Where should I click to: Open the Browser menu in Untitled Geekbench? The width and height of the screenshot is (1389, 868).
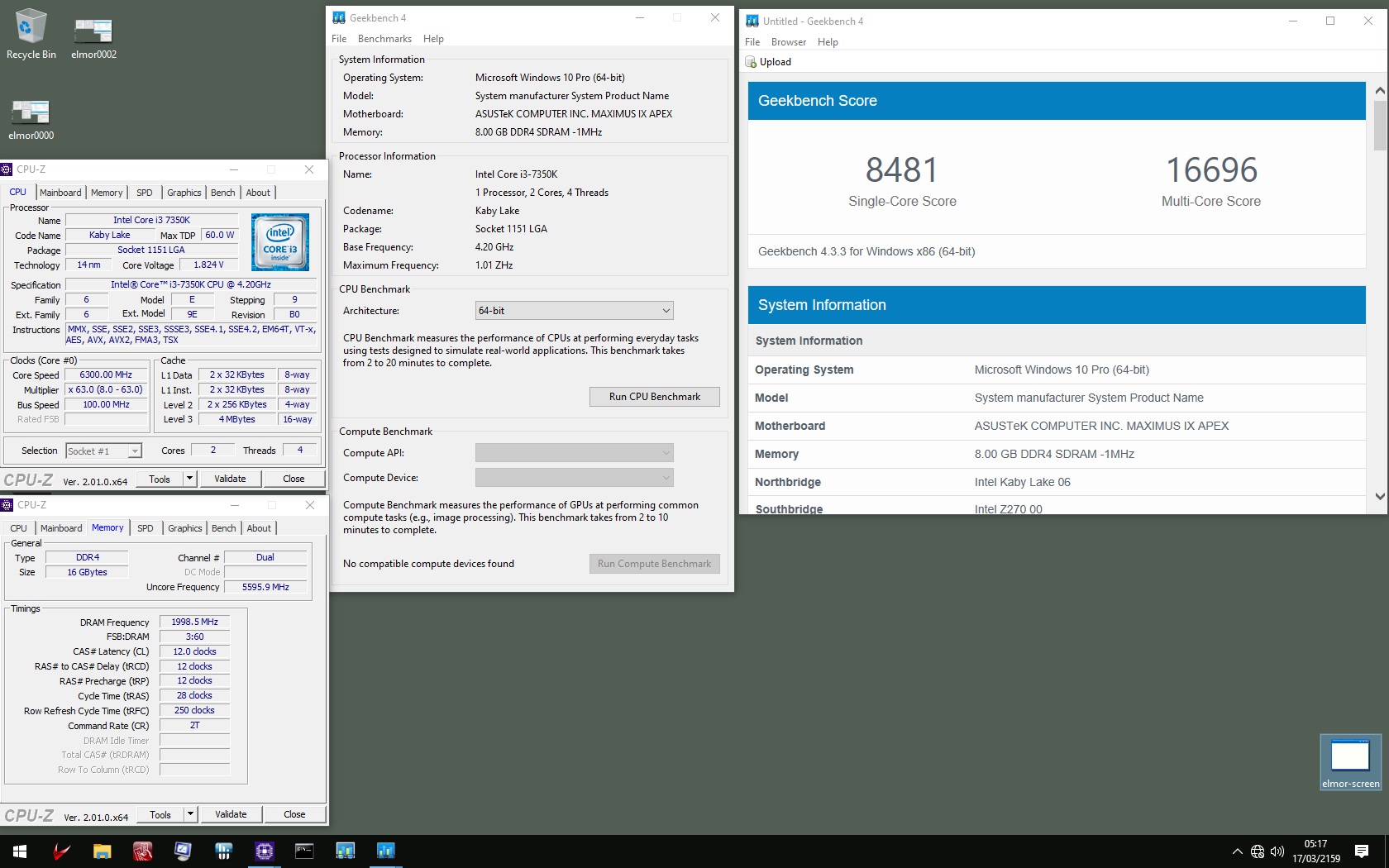click(x=788, y=42)
